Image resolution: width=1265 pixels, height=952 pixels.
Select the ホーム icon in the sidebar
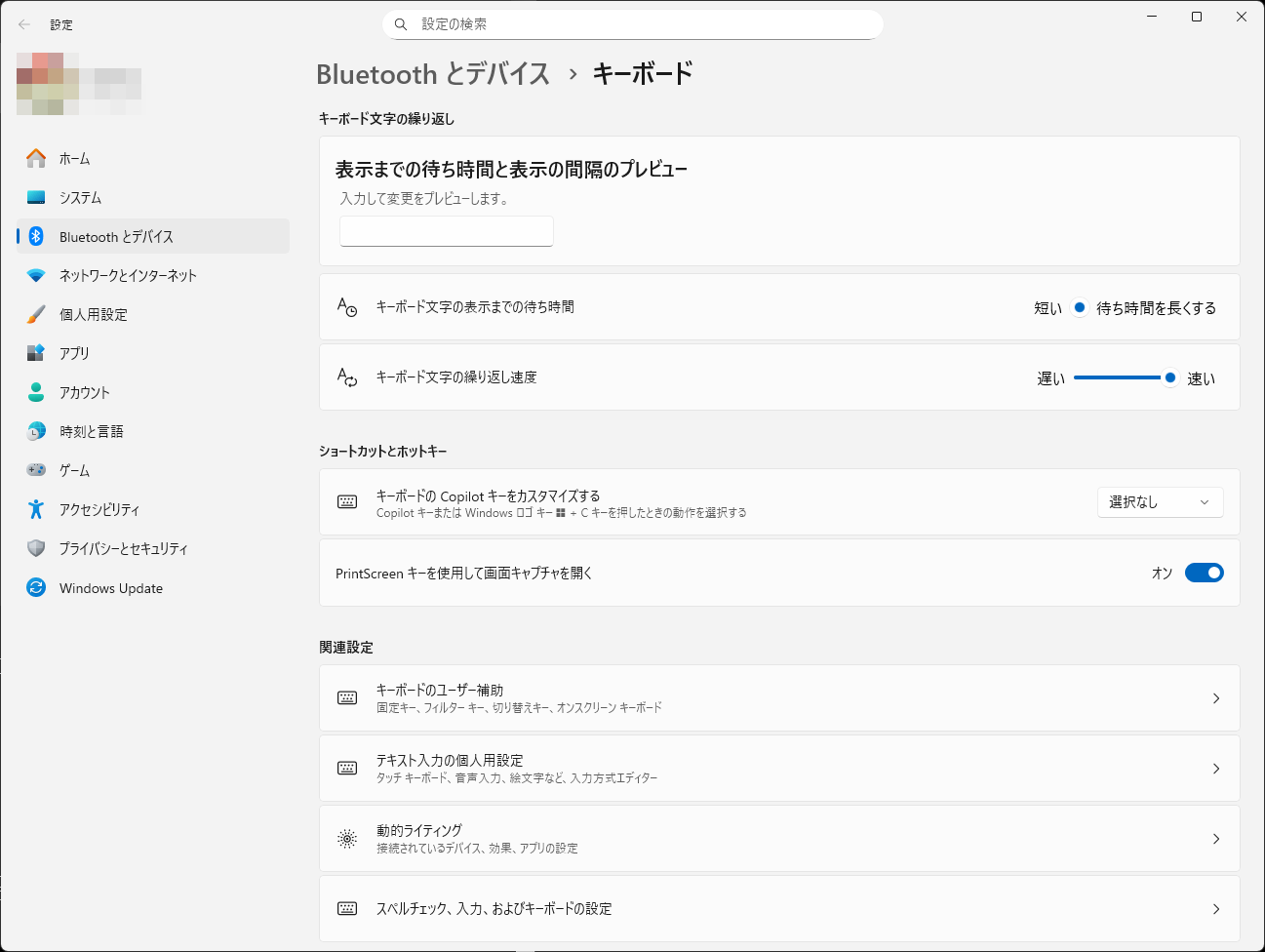(x=36, y=158)
